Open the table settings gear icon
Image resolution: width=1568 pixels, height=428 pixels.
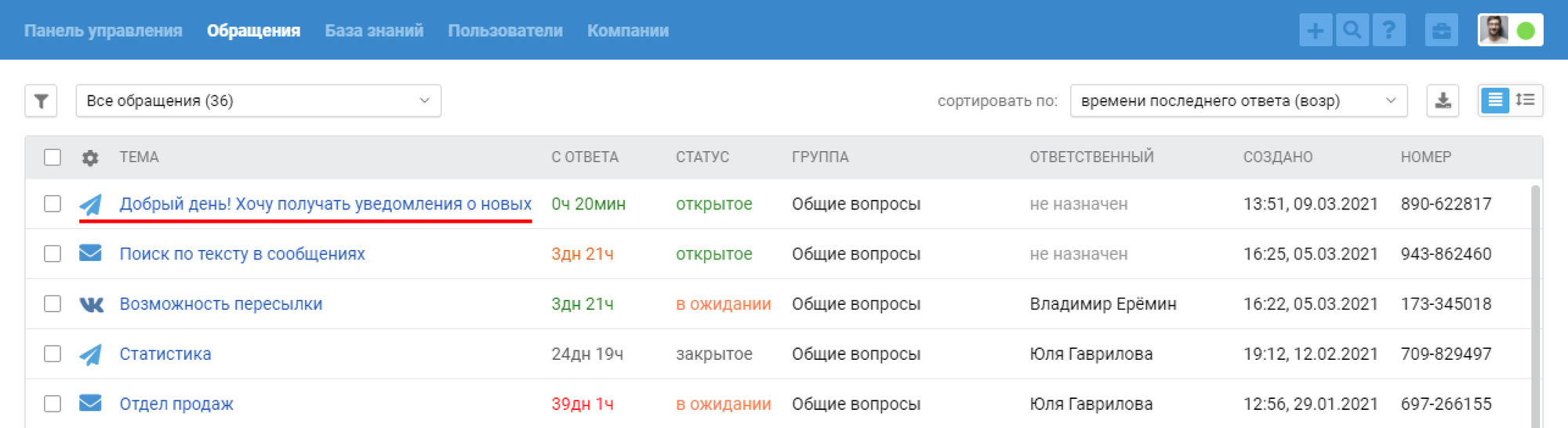click(x=90, y=158)
